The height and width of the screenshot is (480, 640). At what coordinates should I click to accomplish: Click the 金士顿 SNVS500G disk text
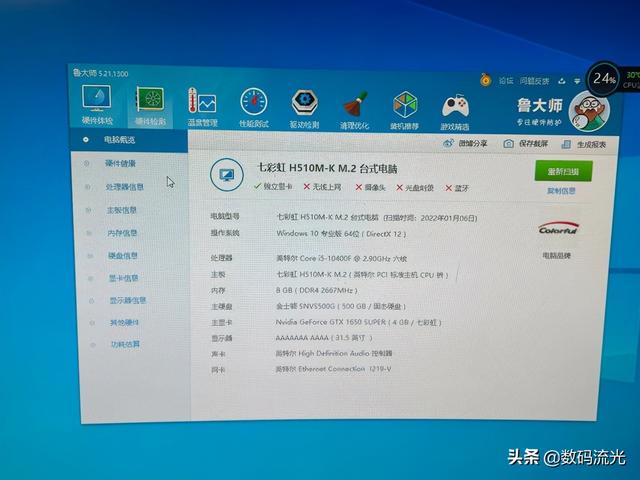341,306
